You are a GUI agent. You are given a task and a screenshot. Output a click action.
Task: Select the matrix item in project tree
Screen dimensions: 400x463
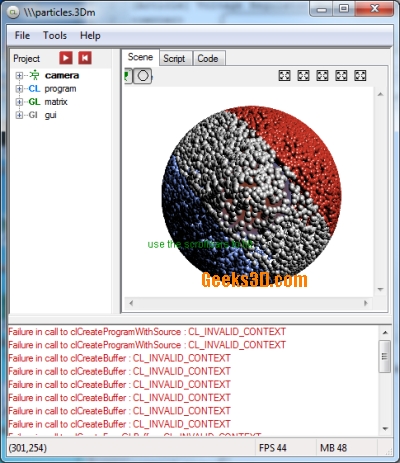(56, 102)
